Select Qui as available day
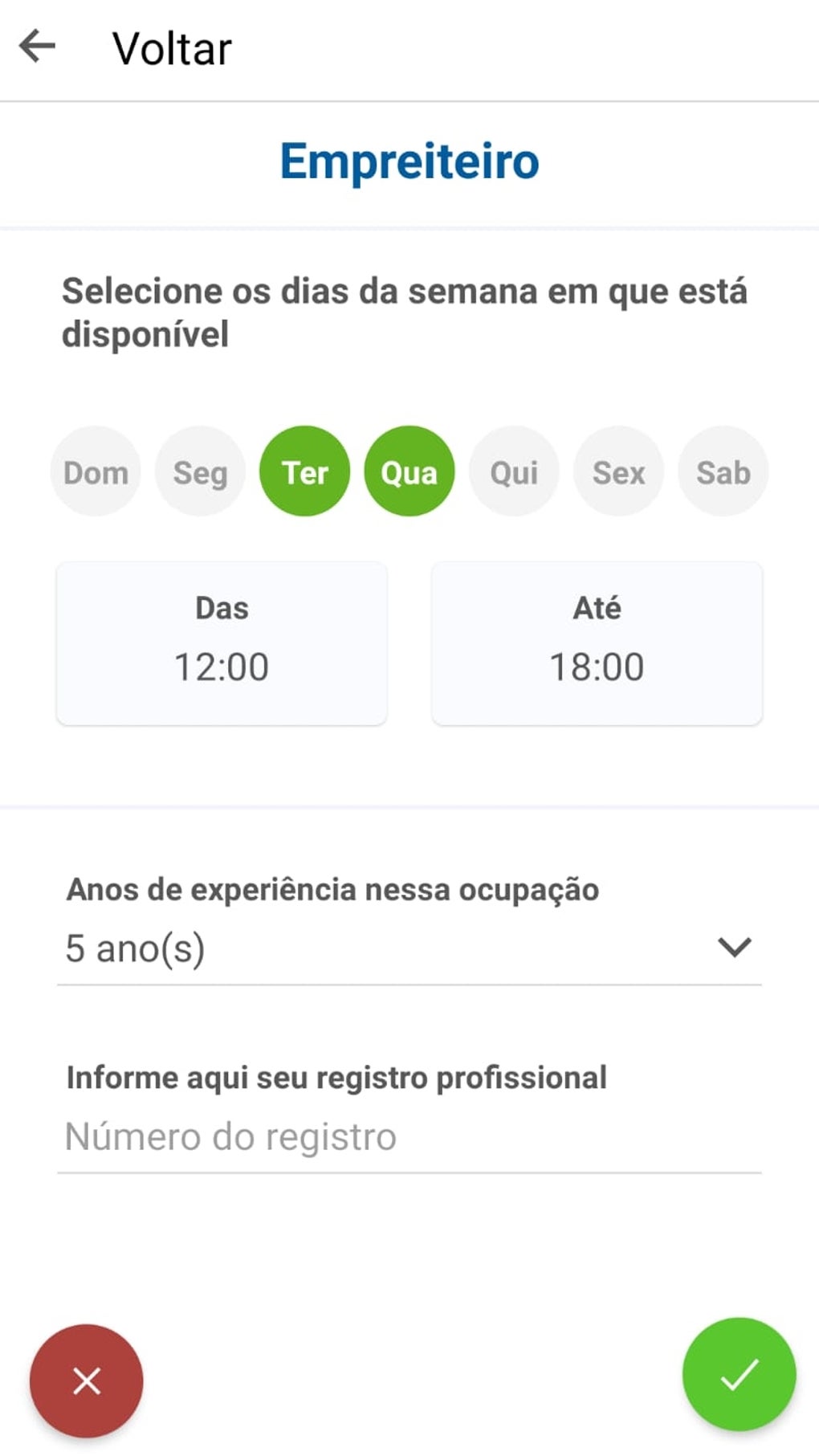Image resolution: width=819 pixels, height=1456 pixels. click(514, 471)
